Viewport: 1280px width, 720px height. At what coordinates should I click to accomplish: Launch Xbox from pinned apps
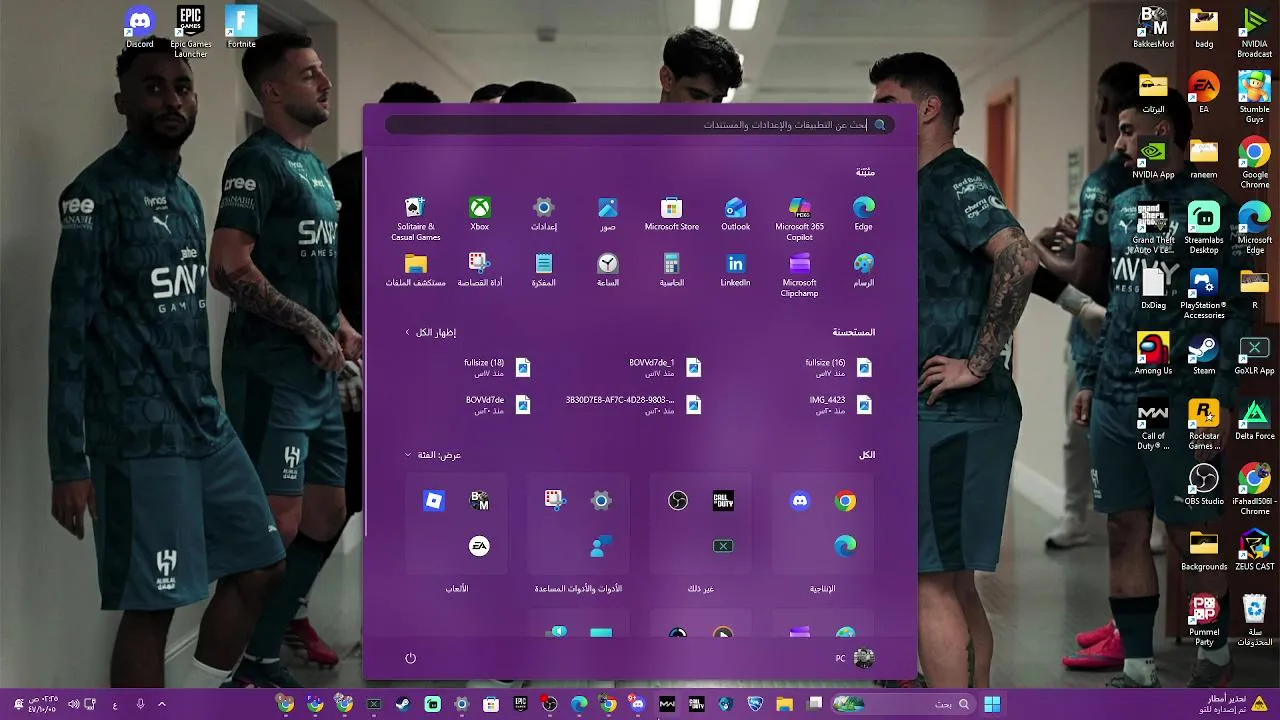pos(480,214)
